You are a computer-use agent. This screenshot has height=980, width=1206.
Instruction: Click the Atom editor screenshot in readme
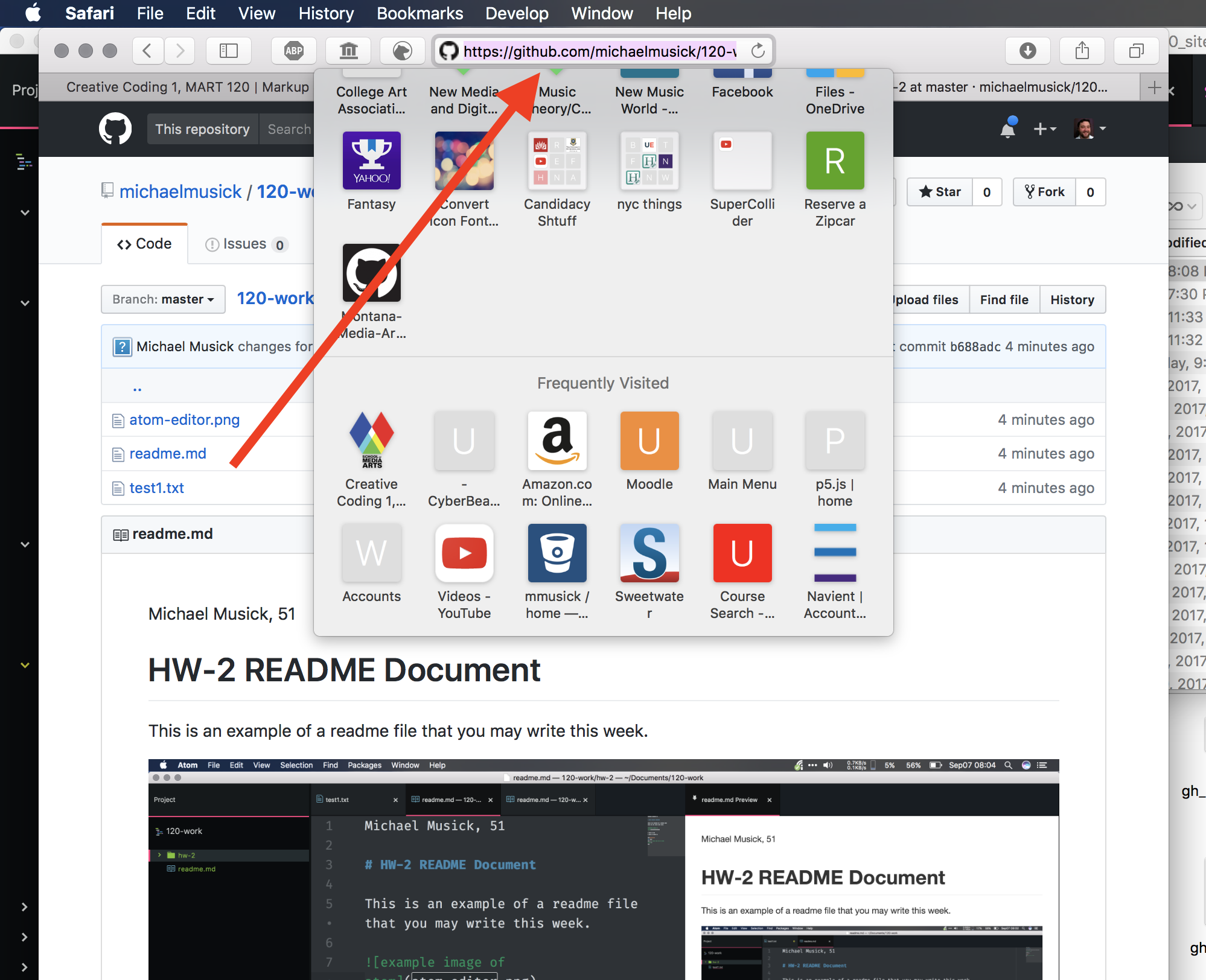tap(604, 869)
